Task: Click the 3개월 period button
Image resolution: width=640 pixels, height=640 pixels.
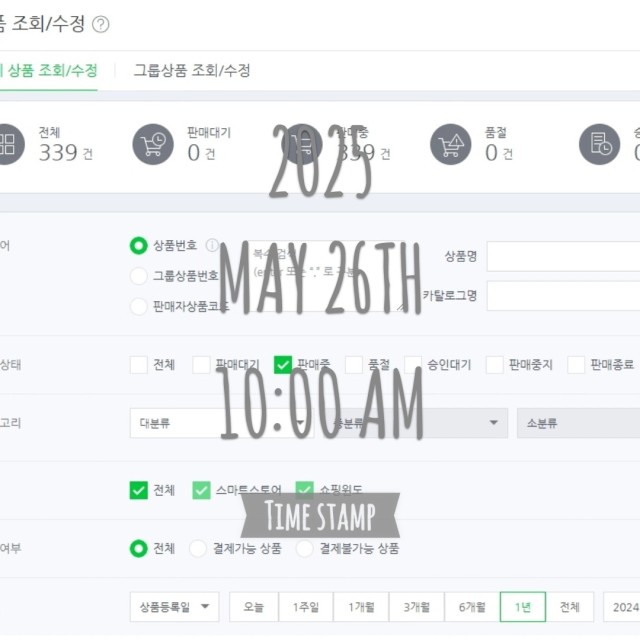Action: 417,607
